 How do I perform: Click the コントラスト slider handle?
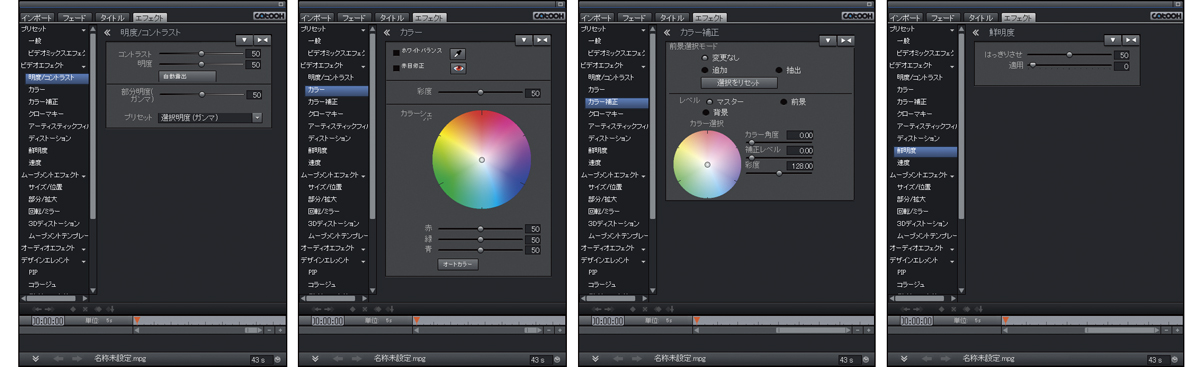pos(201,53)
